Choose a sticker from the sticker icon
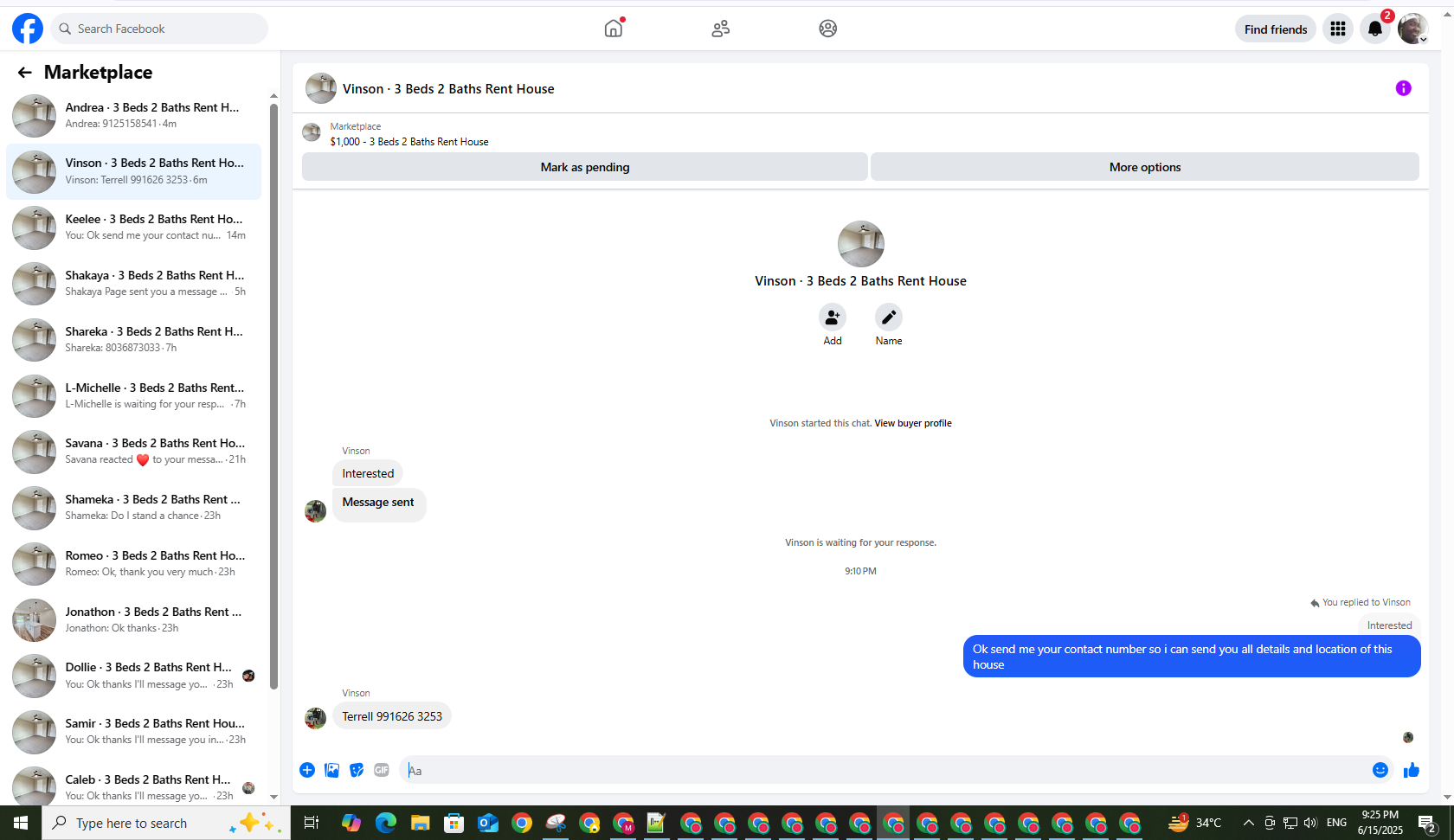This screenshot has width=1454, height=840. 357,770
